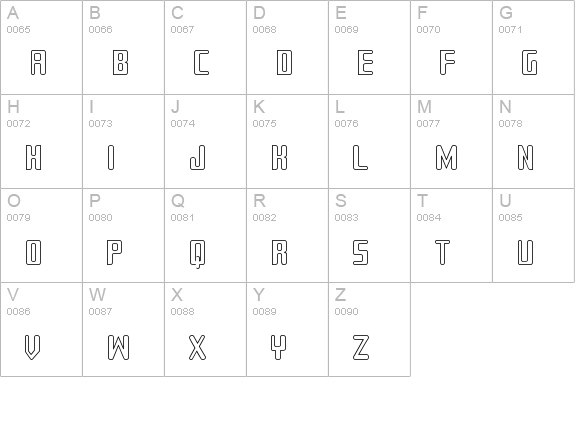This screenshot has height=421, width=575.
Task: Select the glyph A cell 0065
Action: click(x=41, y=47)
